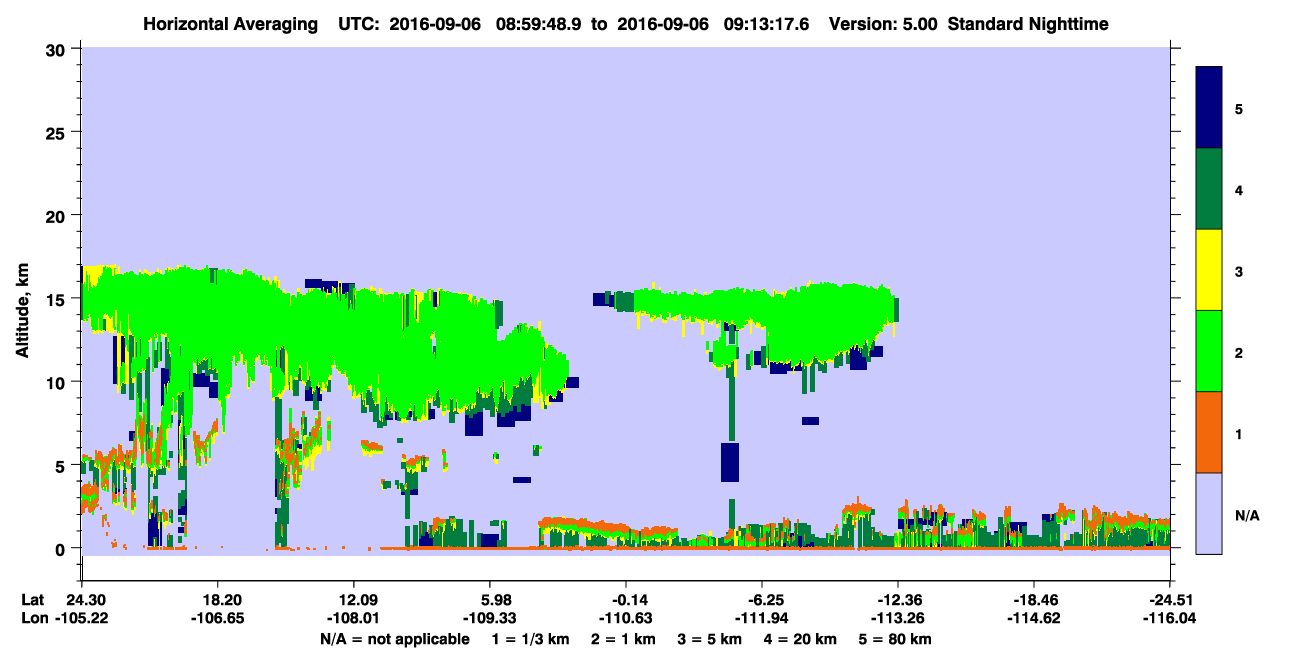Image resolution: width=1300 pixels, height=667 pixels.
Task: Click the dark green colorbar segment labeled 4
Action: tap(1209, 189)
